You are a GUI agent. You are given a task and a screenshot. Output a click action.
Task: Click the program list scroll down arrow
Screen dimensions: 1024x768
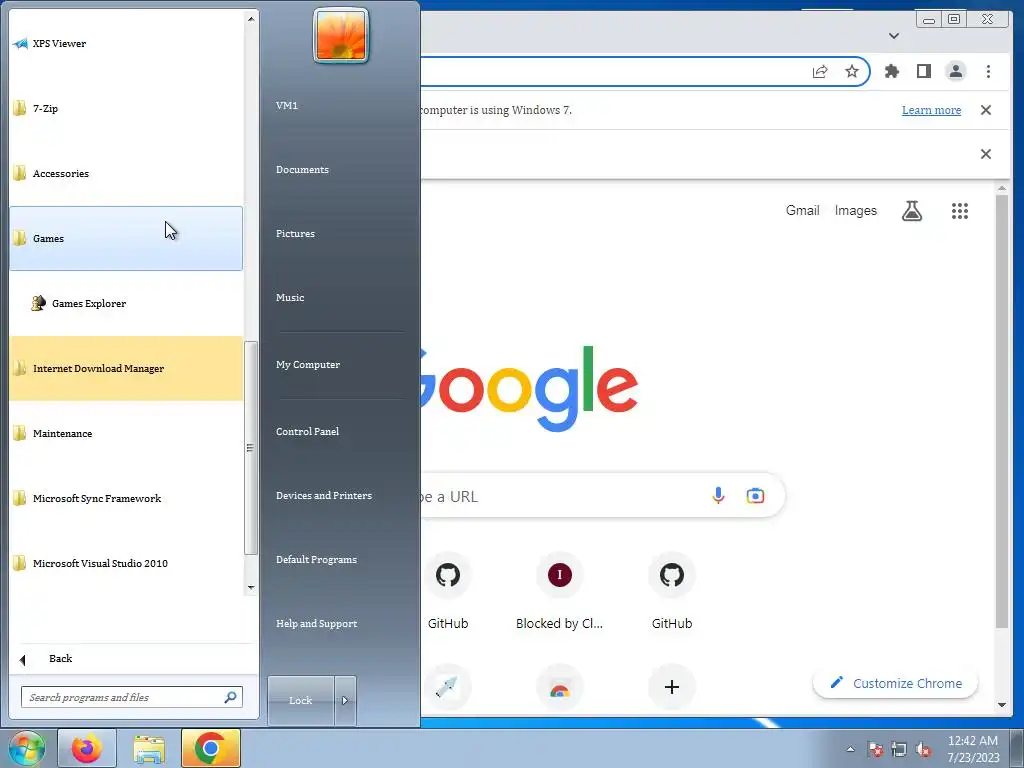[251, 588]
